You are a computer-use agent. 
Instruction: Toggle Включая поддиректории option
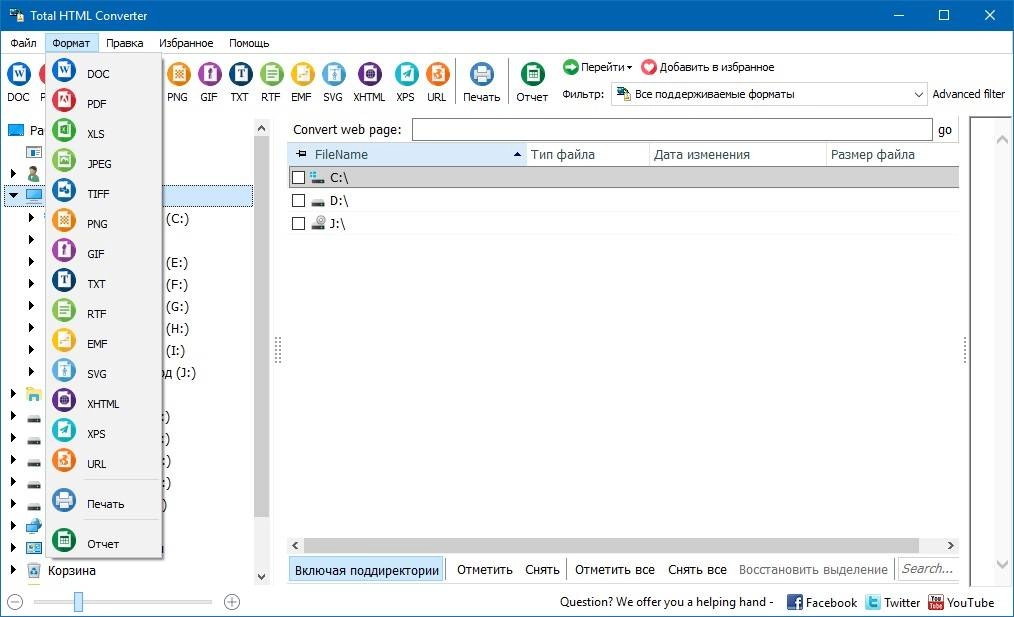[x=367, y=570]
